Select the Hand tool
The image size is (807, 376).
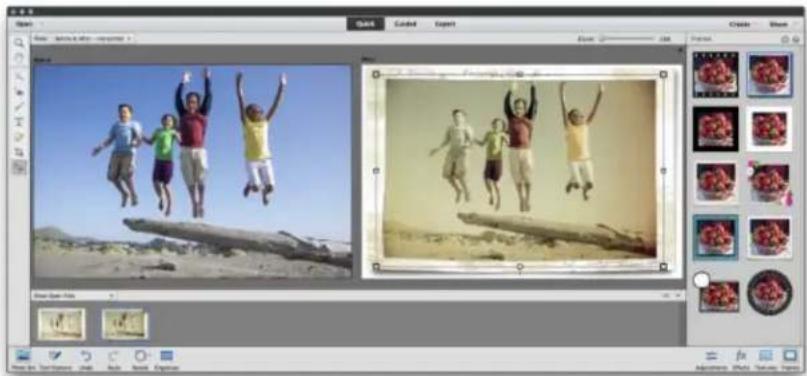(x=19, y=58)
